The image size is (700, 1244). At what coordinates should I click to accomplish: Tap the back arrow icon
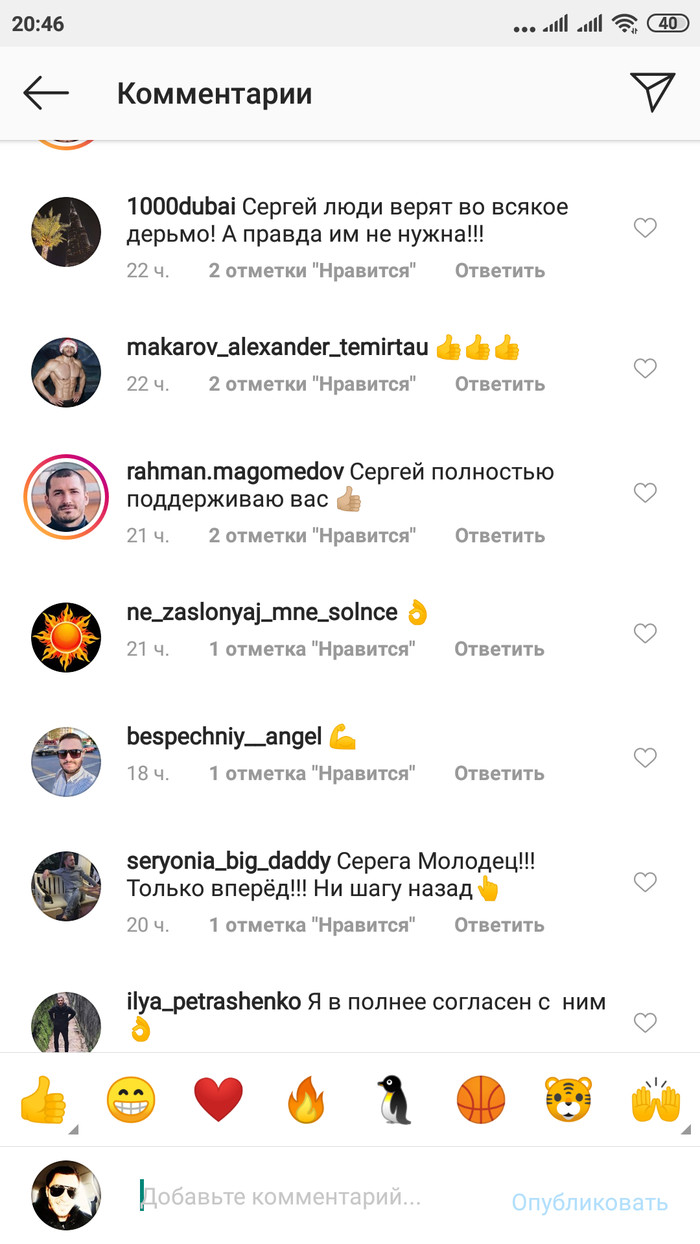(46, 93)
